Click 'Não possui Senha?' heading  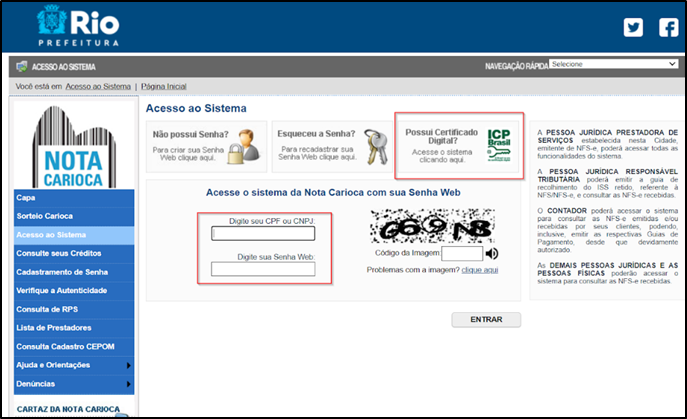[191, 134]
